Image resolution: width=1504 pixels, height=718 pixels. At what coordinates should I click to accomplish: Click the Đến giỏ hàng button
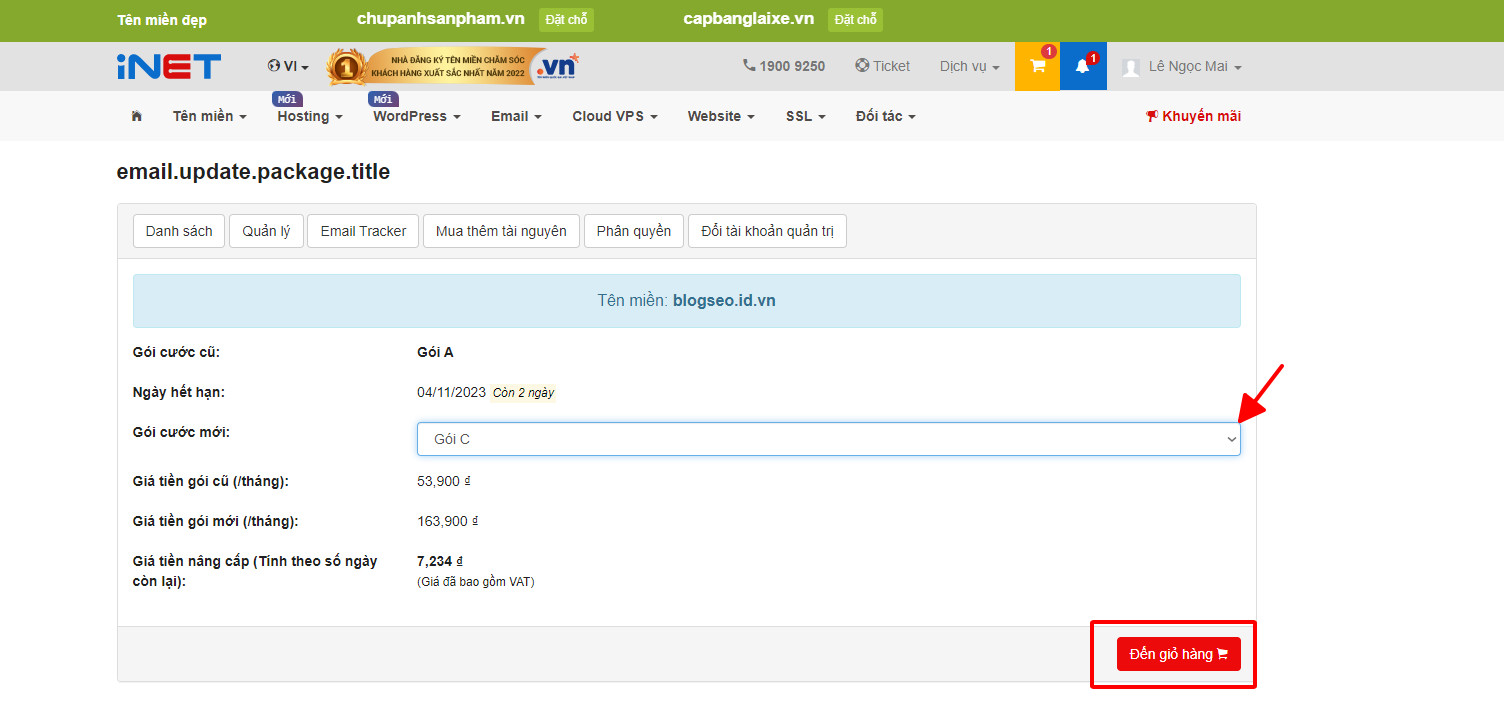[x=1177, y=653]
